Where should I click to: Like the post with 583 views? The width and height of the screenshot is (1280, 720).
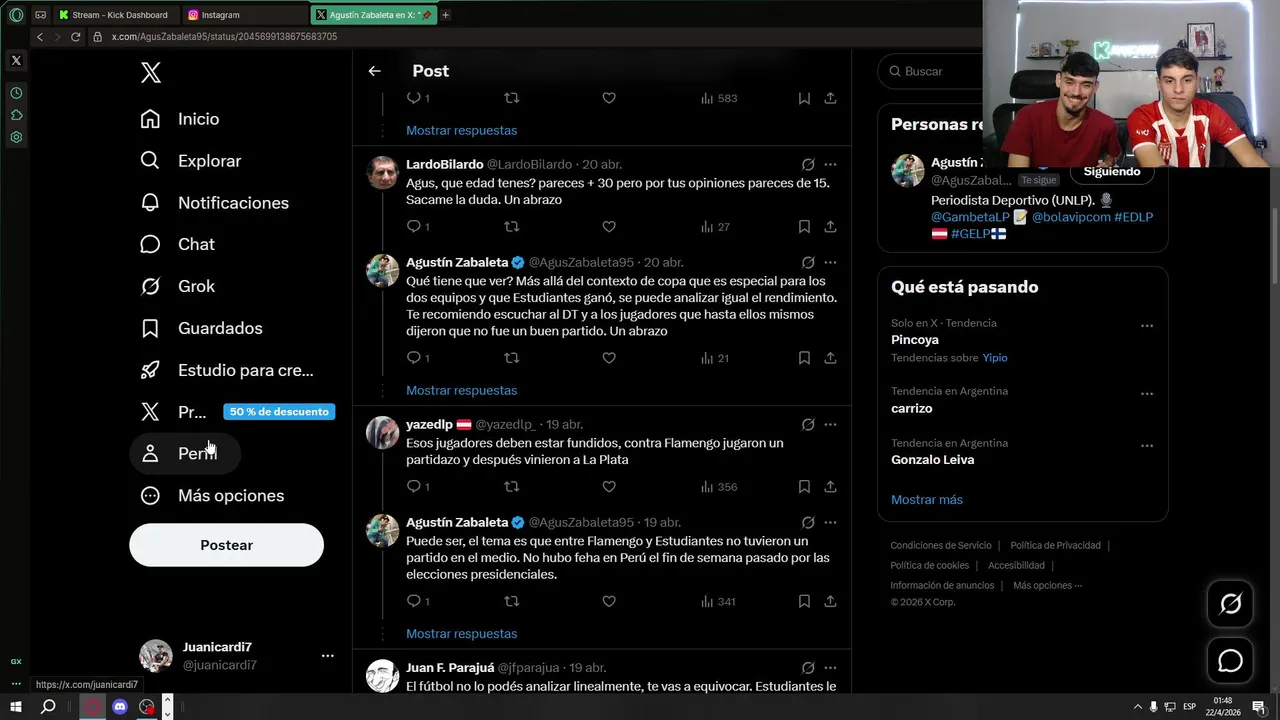609,98
